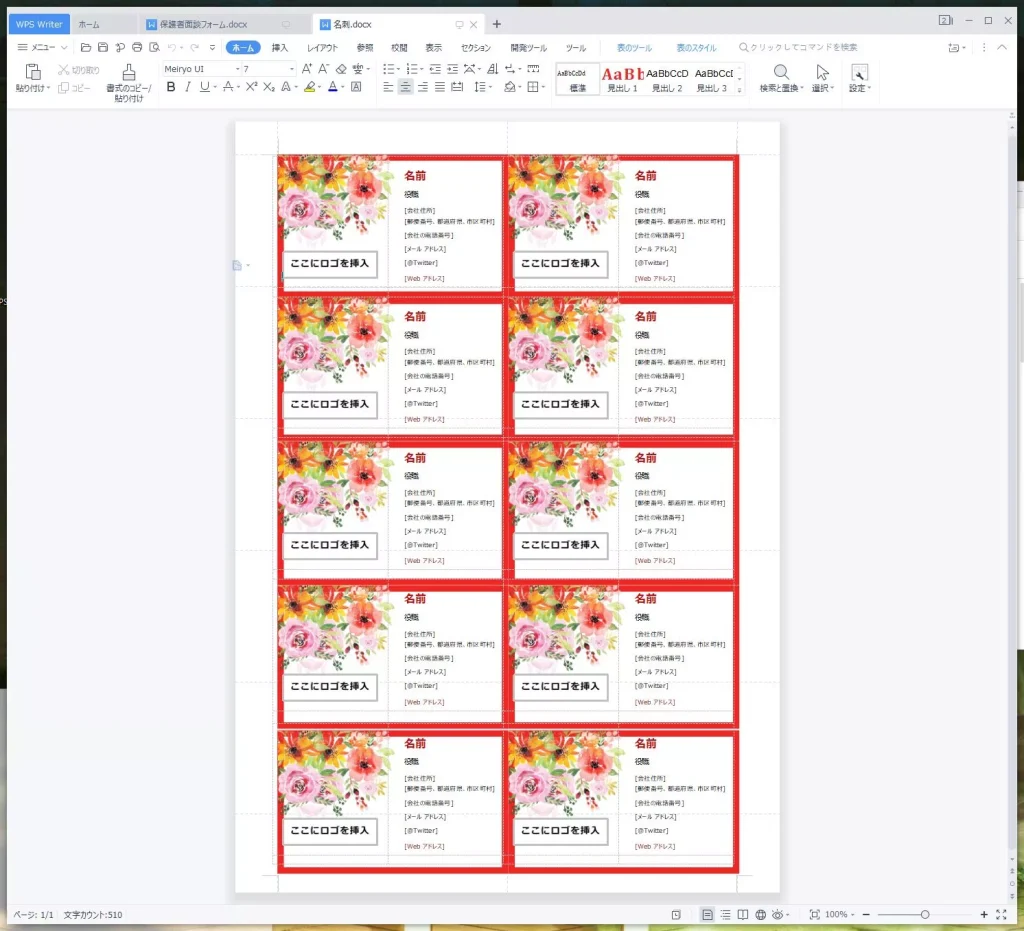Toggle center text alignment
1024x931 pixels.
point(405,87)
